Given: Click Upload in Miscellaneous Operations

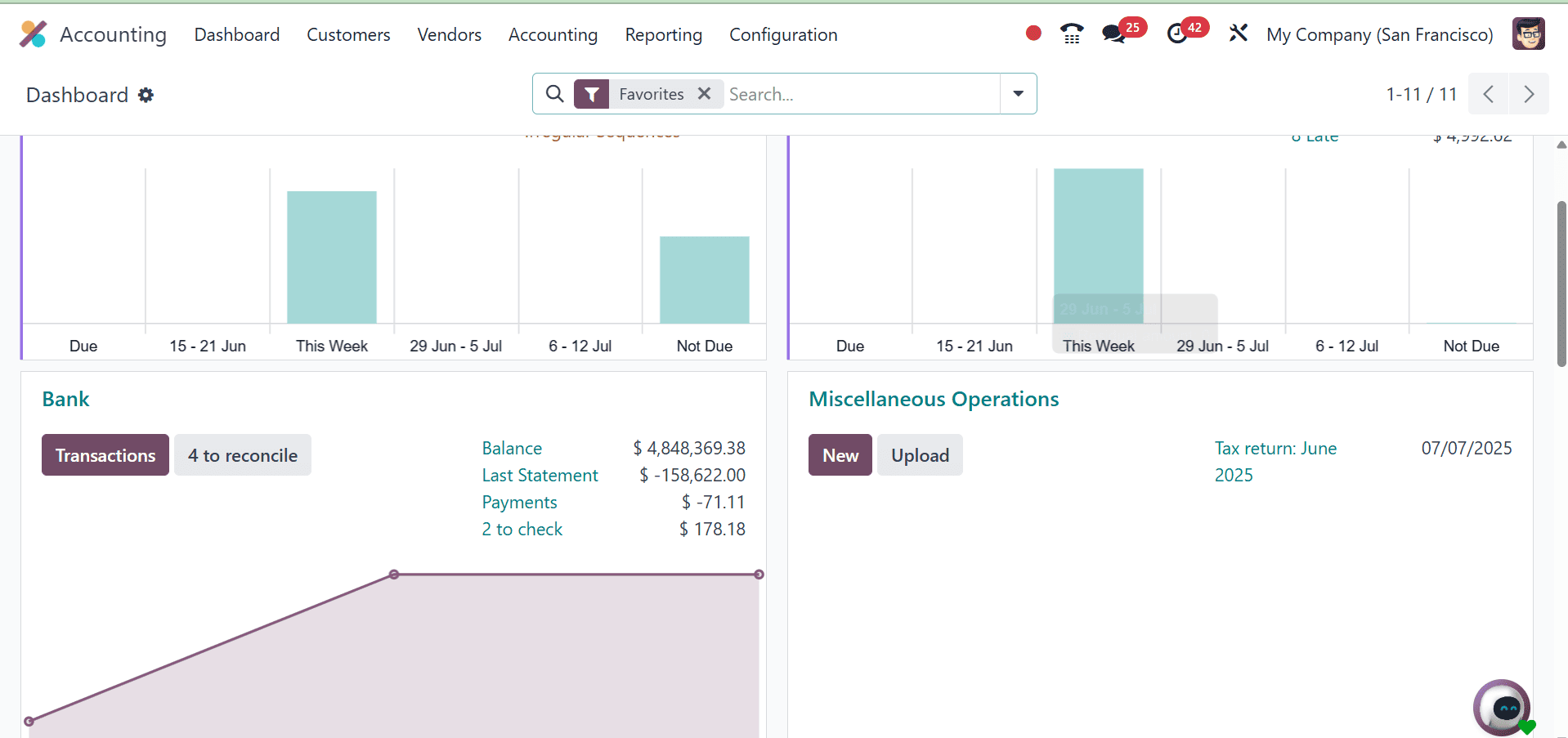Looking at the screenshot, I should (920, 455).
